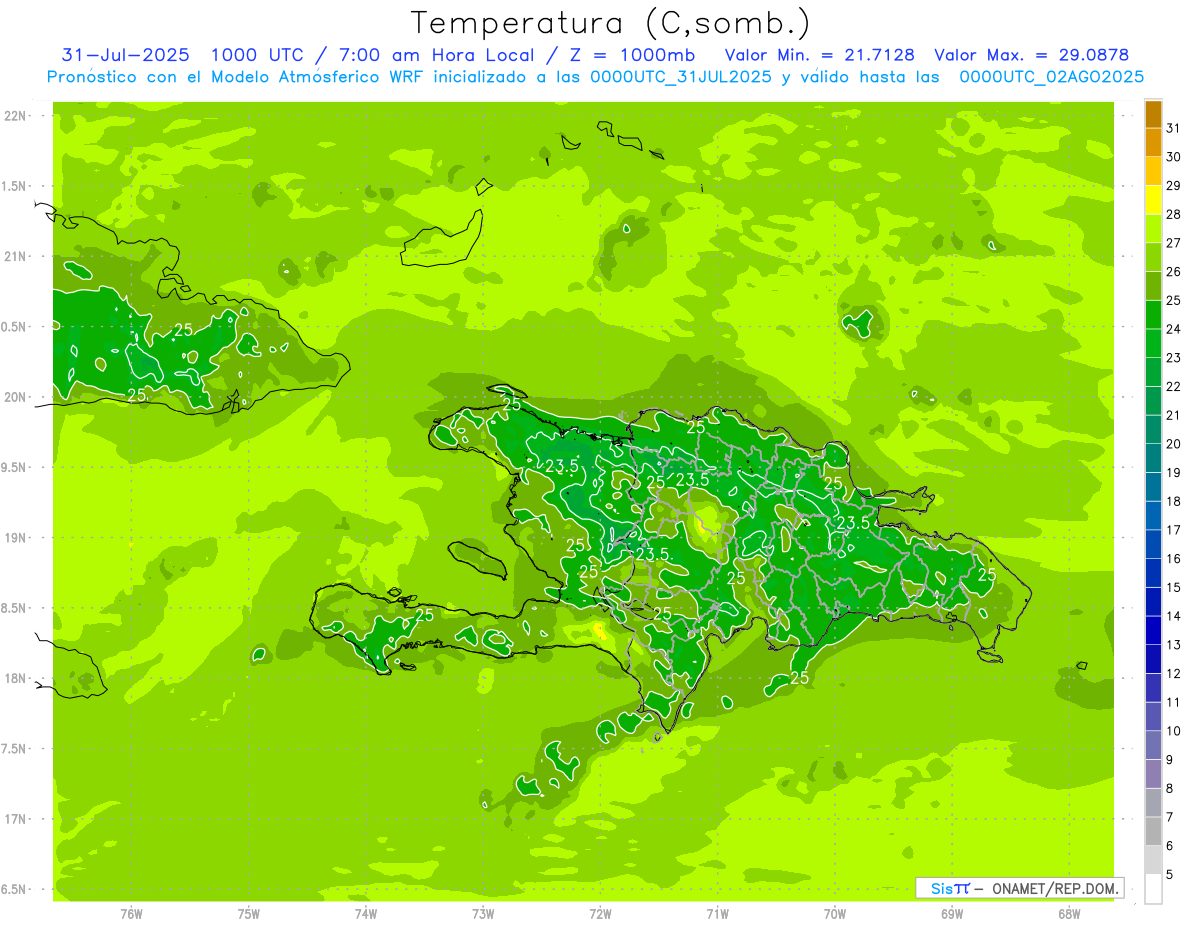Click the "17N" latitude label
Viewport: 1200px width, 927px height.
pyautogui.click(x=15, y=819)
